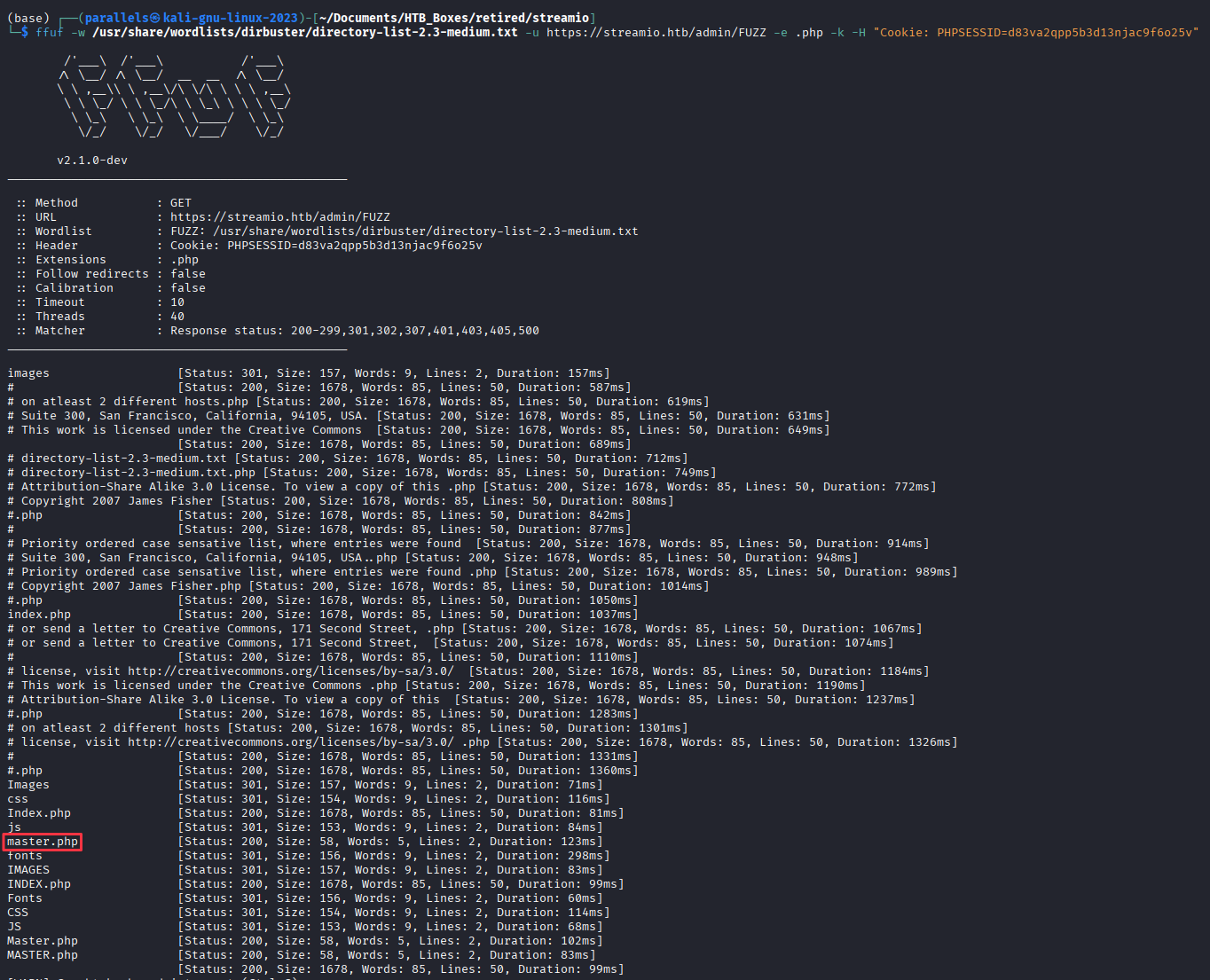Select the capitalized Fonts result name

(x=25, y=898)
